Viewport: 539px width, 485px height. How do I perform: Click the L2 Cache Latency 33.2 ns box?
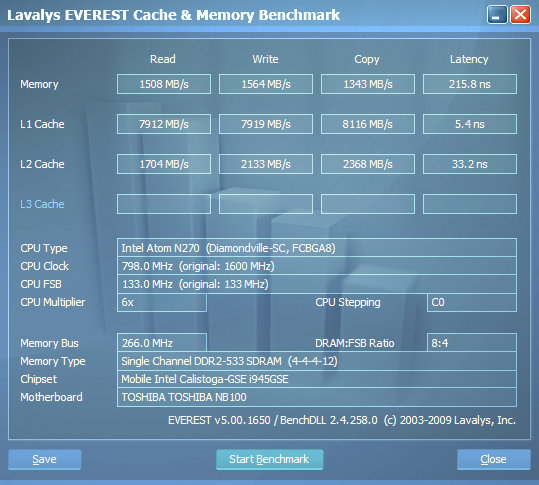click(470, 164)
